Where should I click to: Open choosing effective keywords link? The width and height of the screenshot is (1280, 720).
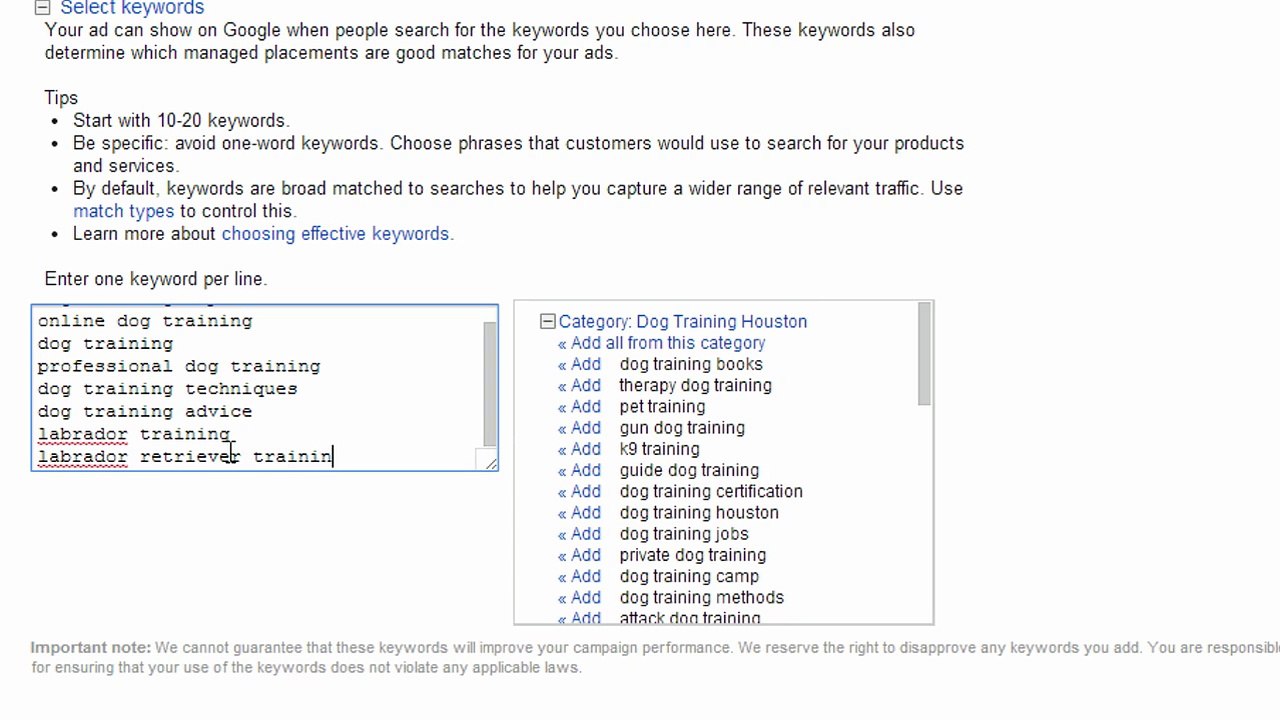335,234
